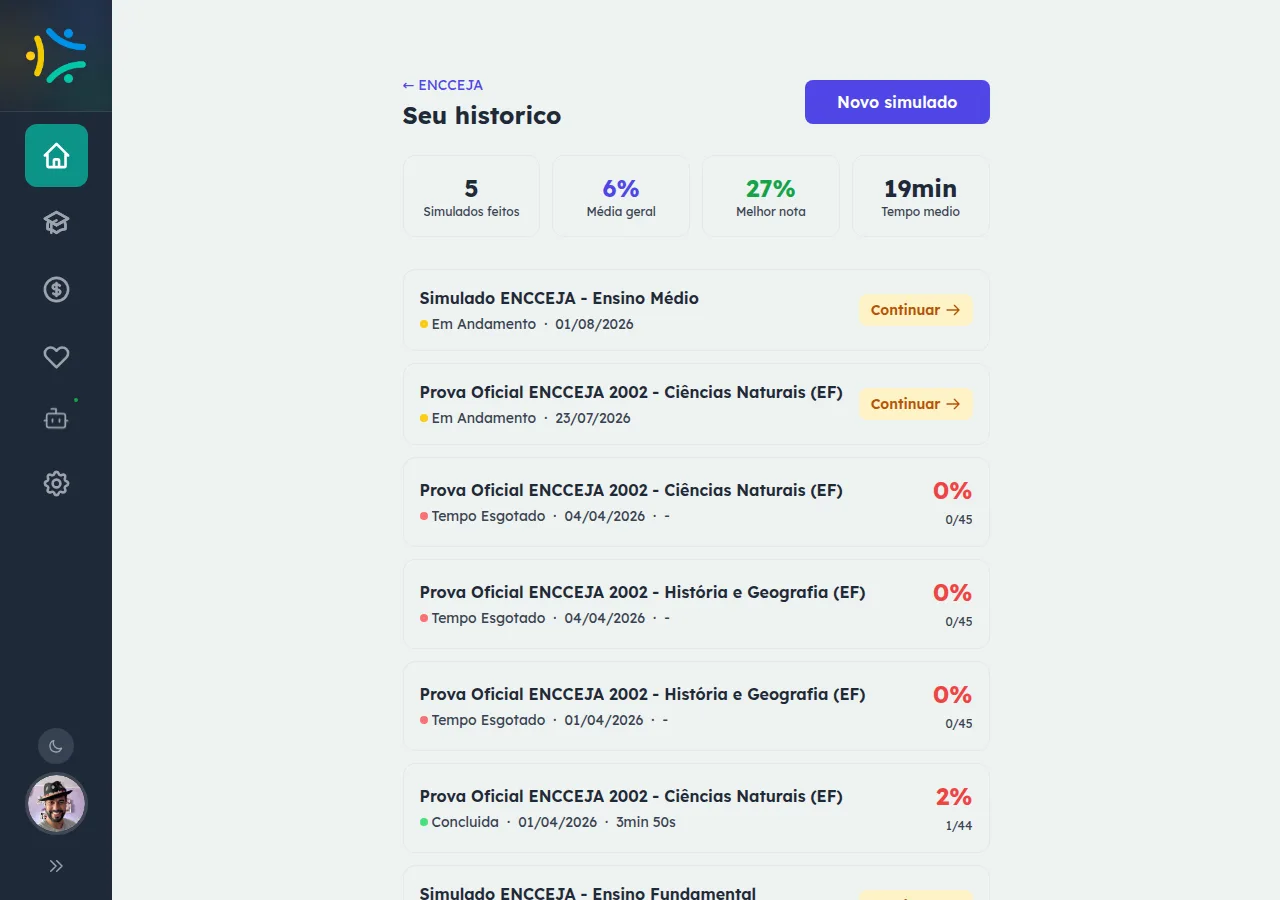Open the Home icon in the sidebar
Viewport: 1280px width, 900px height.
pos(56,155)
